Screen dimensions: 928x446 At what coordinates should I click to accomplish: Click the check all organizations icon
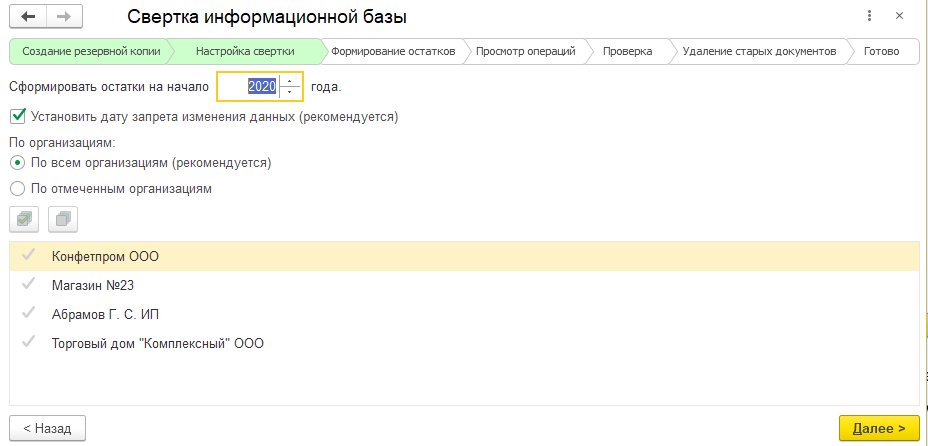point(25,218)
